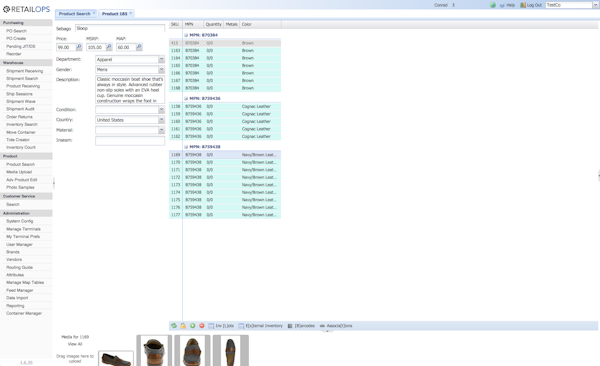Close the Product Search tab

point(94,13)
